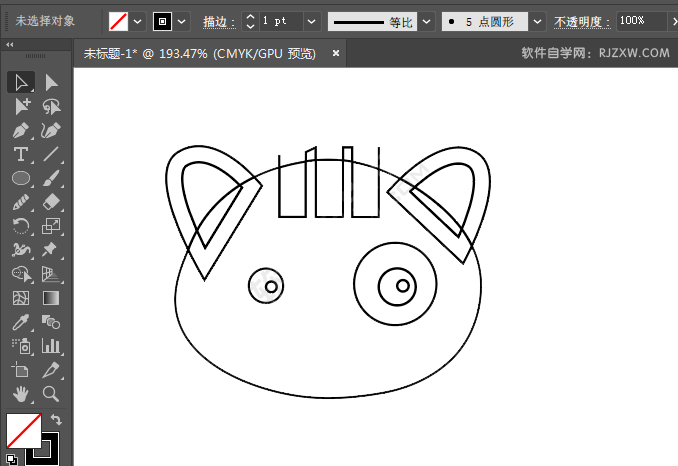Reset to default fill and stroke
The width and height of the screenshot is (678, 466).
(x=11, y=458)
